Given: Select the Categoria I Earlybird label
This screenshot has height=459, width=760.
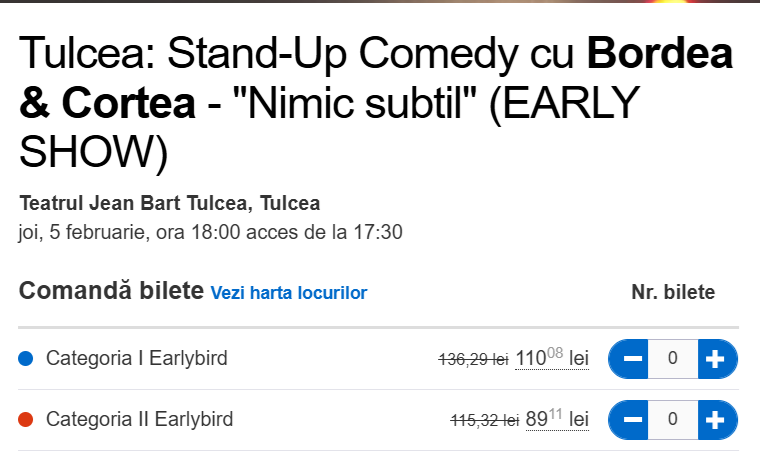Looking at the screenshot, I should [x=137, y=359].
